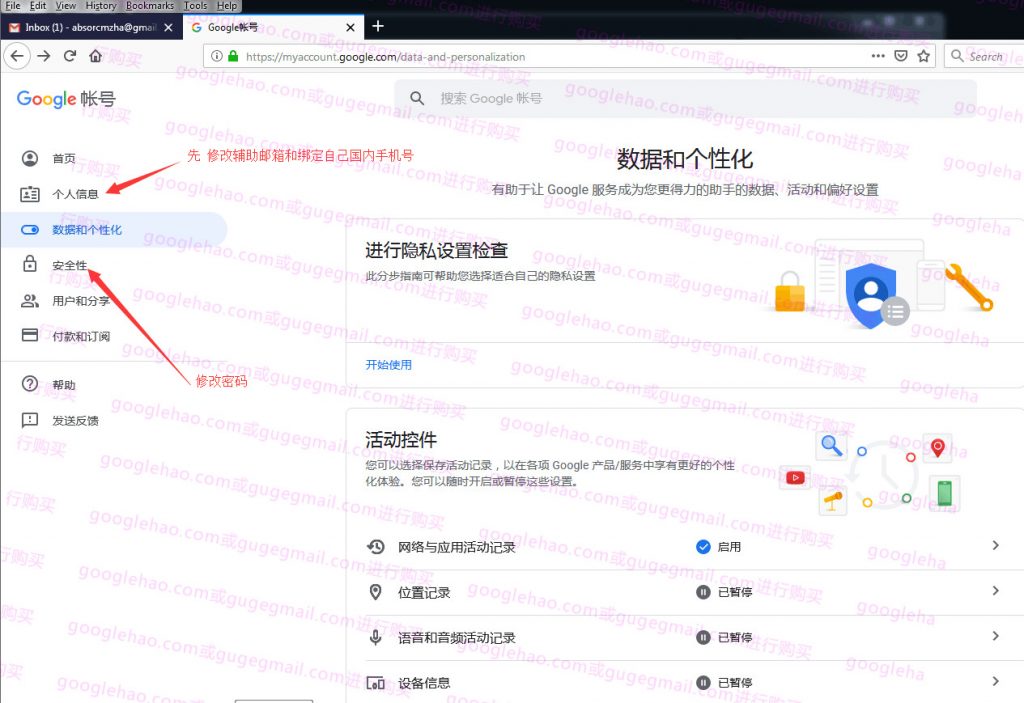Close the Google帐号 tab
The width and height of the screenshot is (1024, 703).
[351, 27]
